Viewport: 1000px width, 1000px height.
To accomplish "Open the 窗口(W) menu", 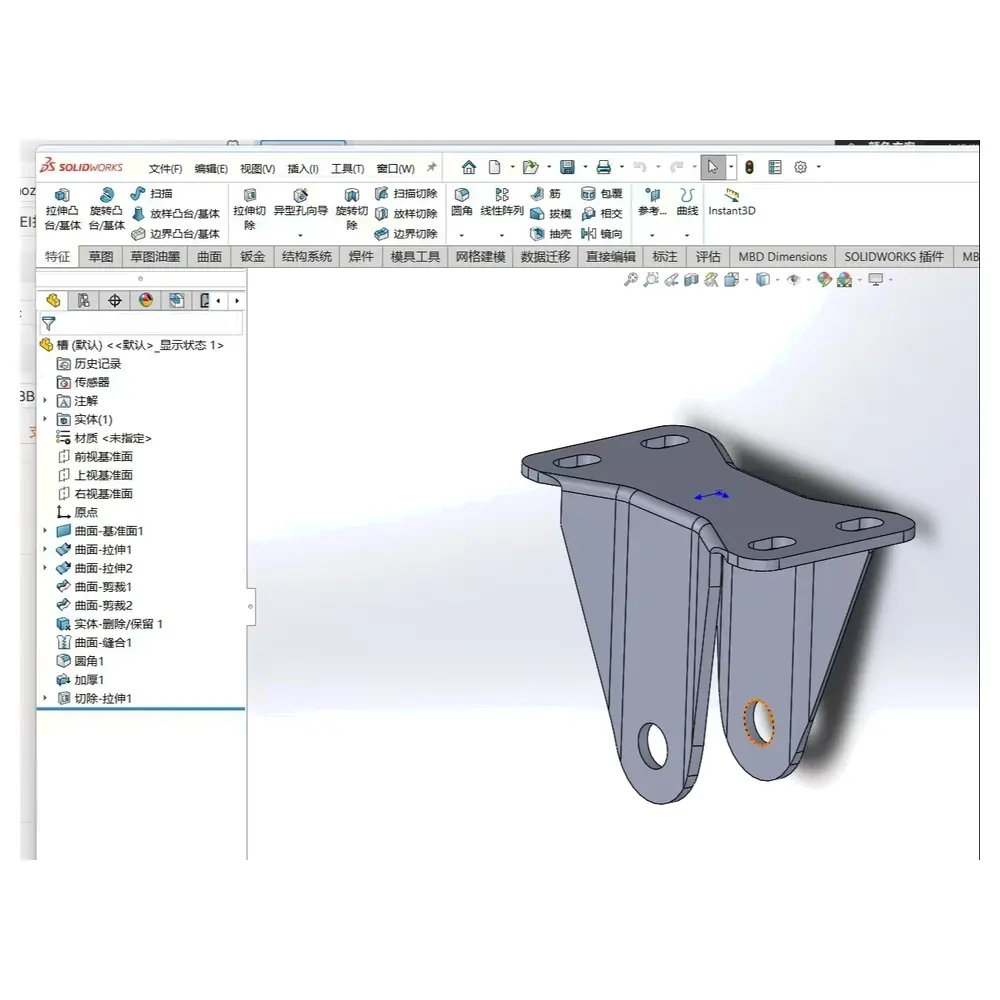I will coord(395,169).
